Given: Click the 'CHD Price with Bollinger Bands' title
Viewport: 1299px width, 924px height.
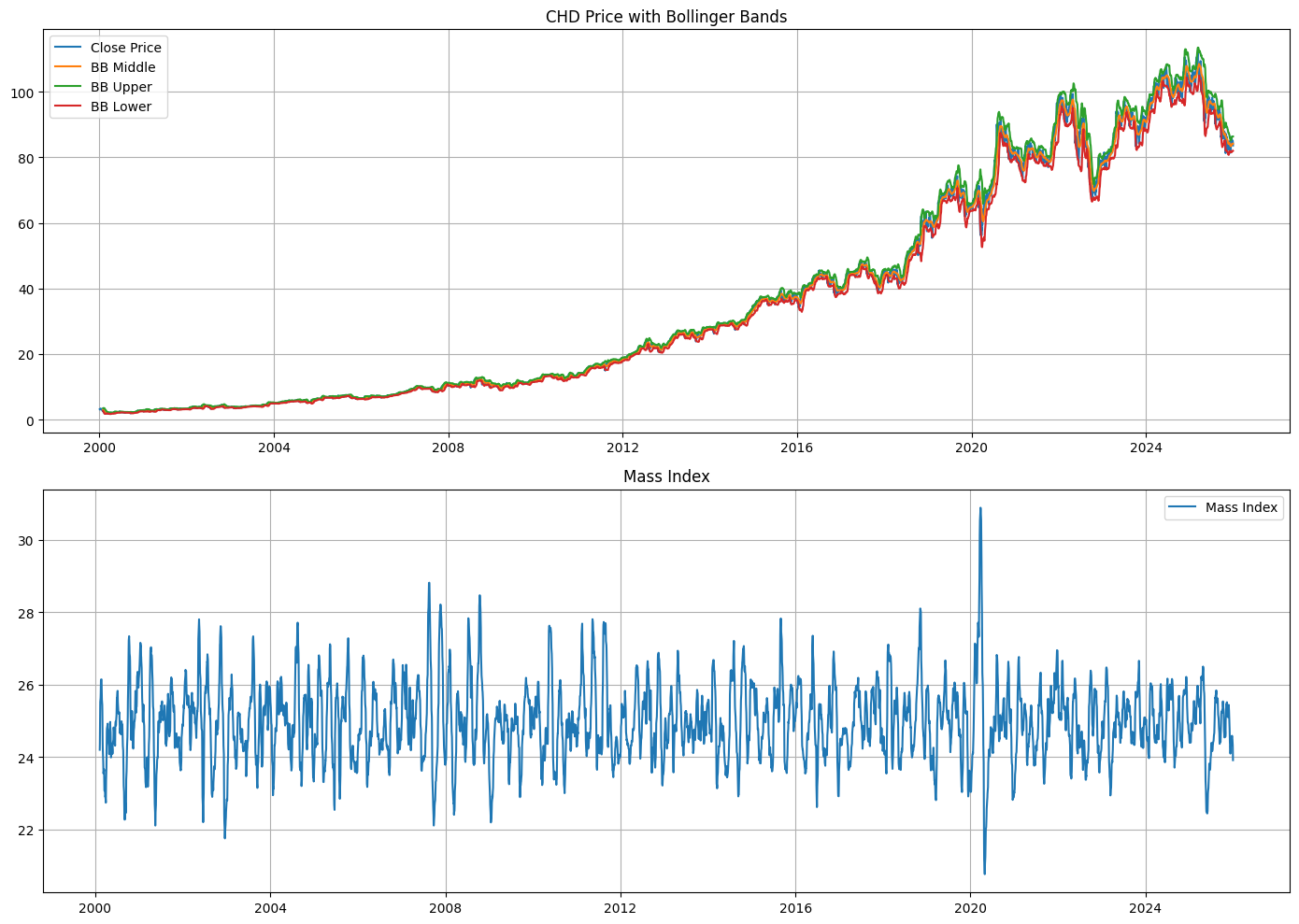Looking at the screenshot, I should pyautogui.click(x=666, y=17).
